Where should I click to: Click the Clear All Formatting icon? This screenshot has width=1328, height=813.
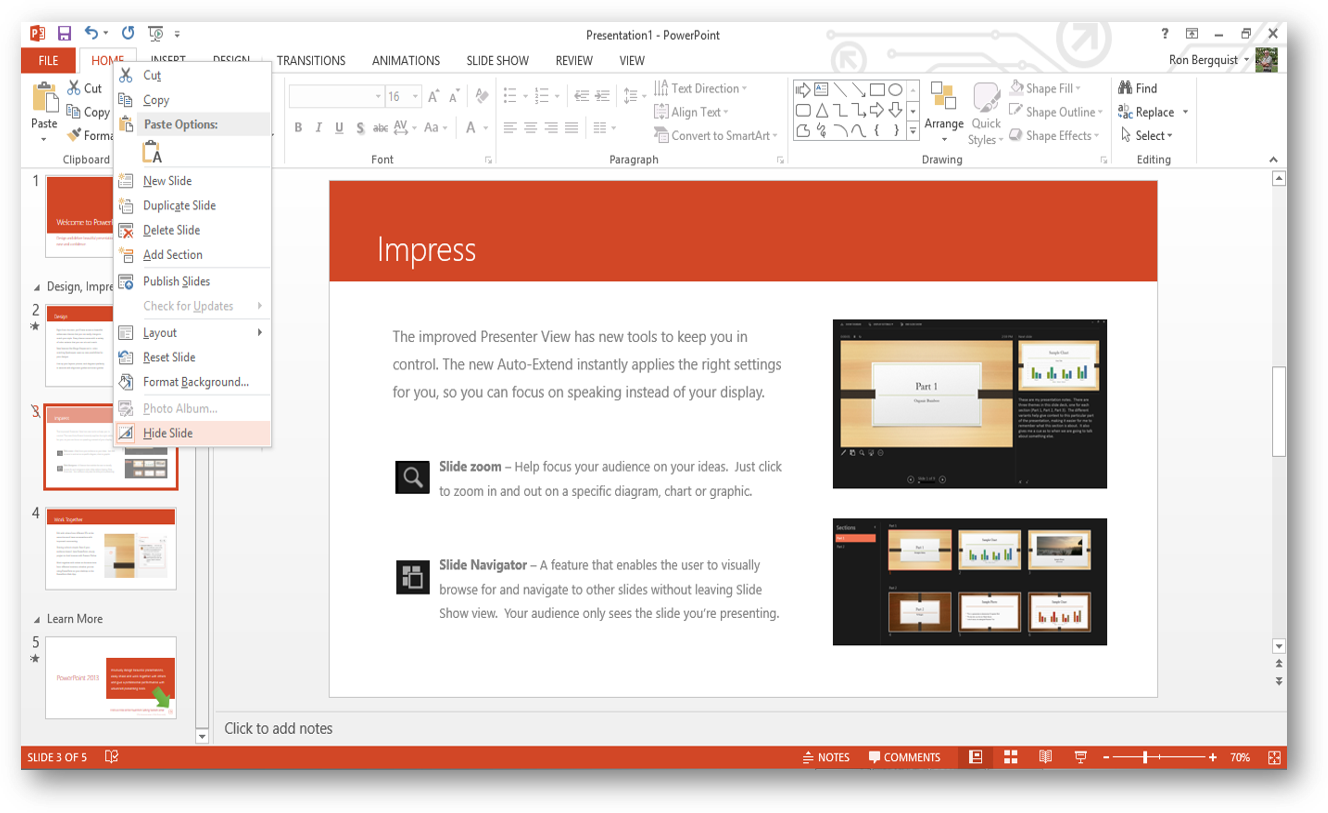click(482, 96)
